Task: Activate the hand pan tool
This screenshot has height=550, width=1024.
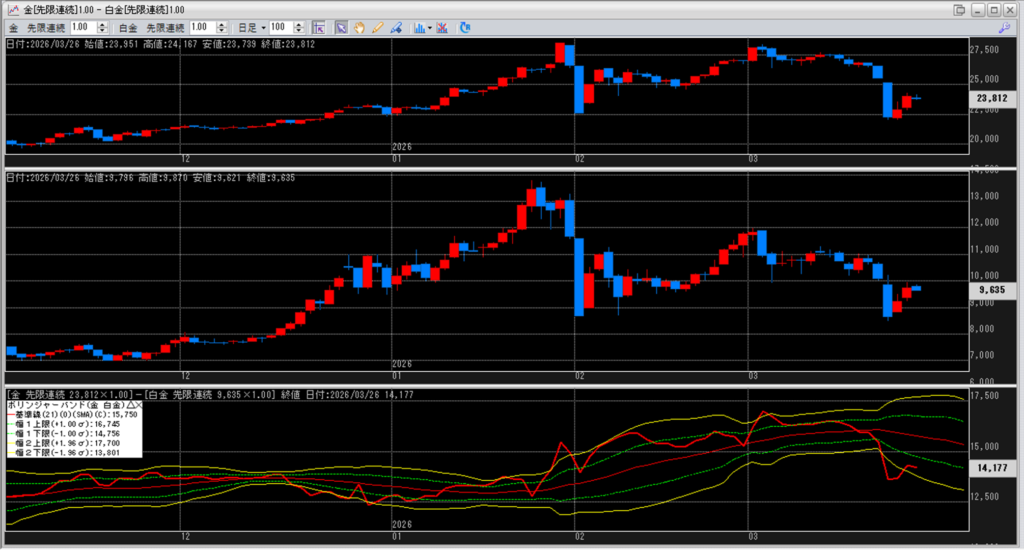Action: (359, 27)
